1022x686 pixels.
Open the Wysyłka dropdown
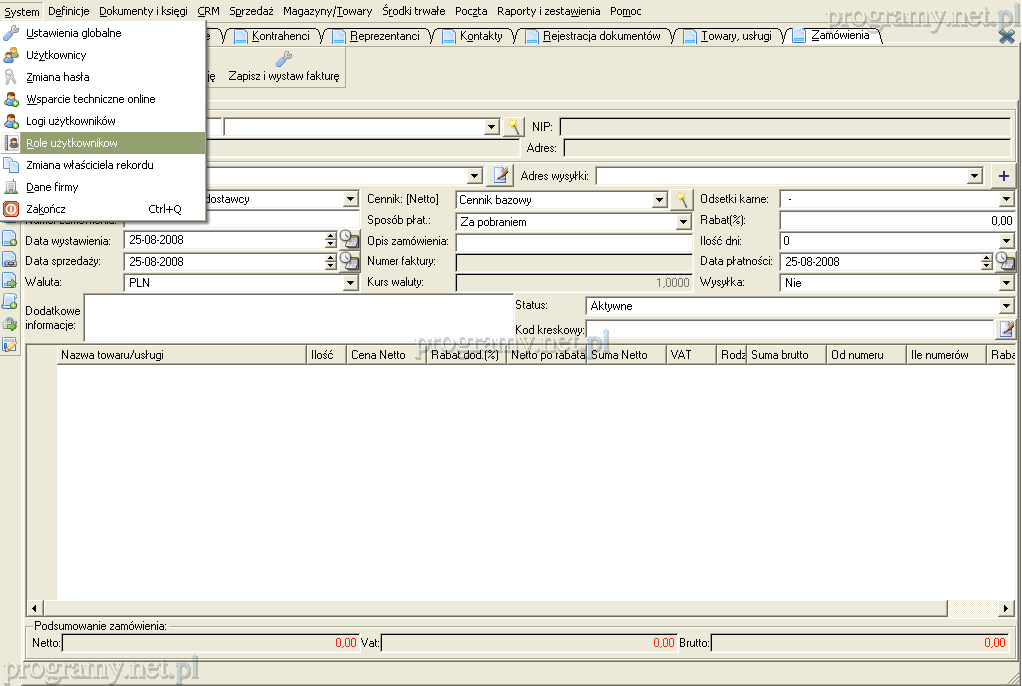1006,283
